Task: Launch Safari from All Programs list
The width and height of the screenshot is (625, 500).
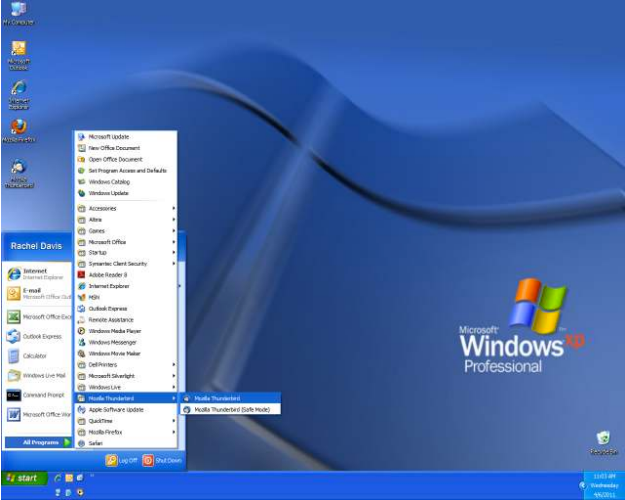Action: pos(126,443)
